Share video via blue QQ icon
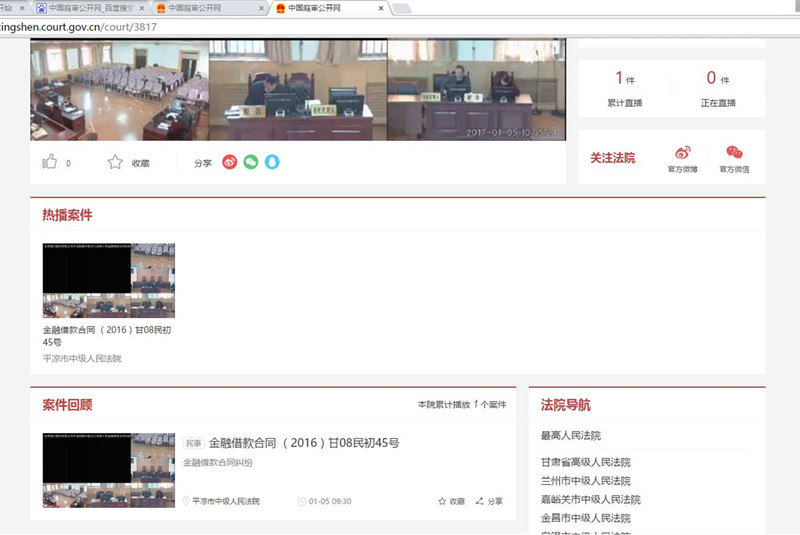 (272, 162)
